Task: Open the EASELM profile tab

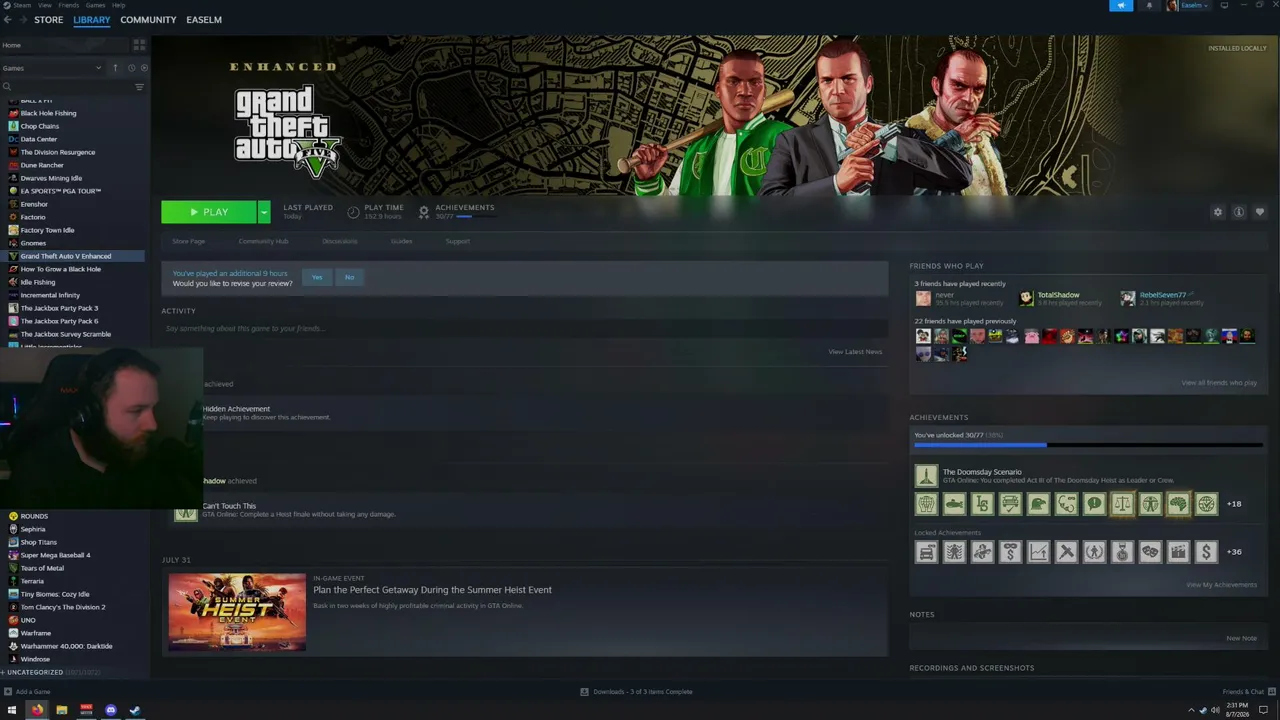Action: 204,20
